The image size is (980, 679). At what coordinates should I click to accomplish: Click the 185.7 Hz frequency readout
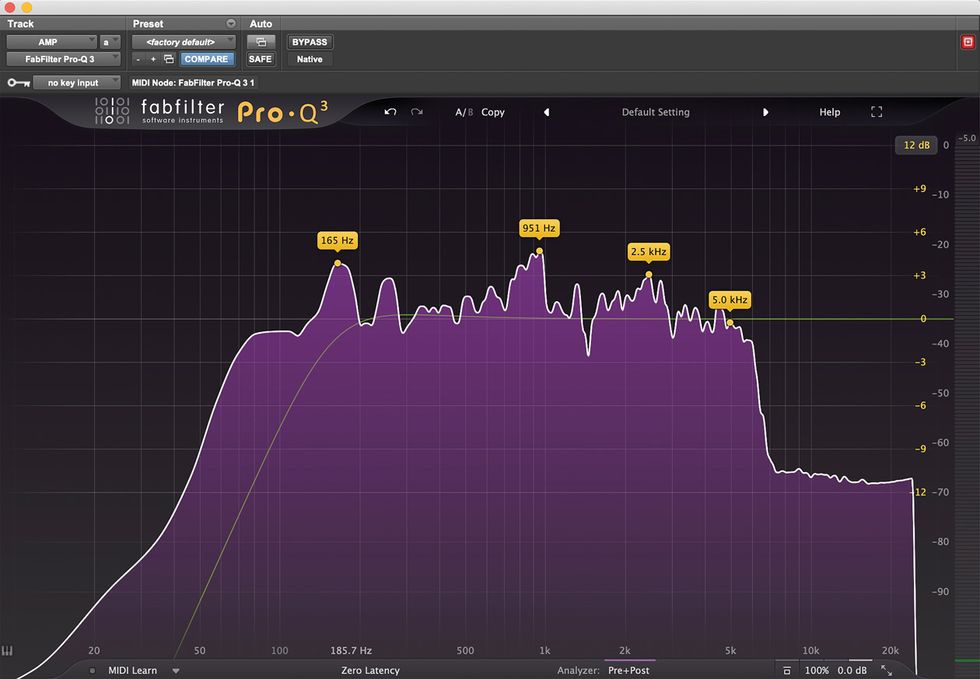[351, 650]
